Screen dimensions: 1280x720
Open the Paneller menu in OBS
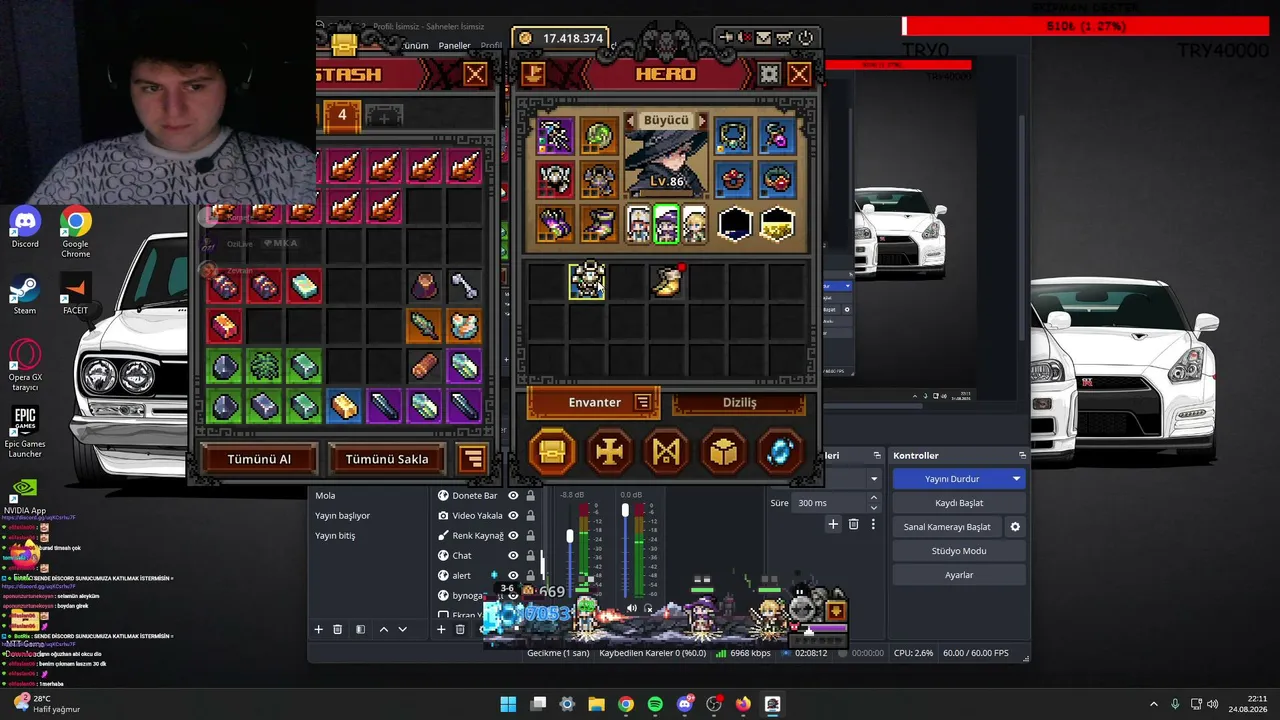point(454,46)
